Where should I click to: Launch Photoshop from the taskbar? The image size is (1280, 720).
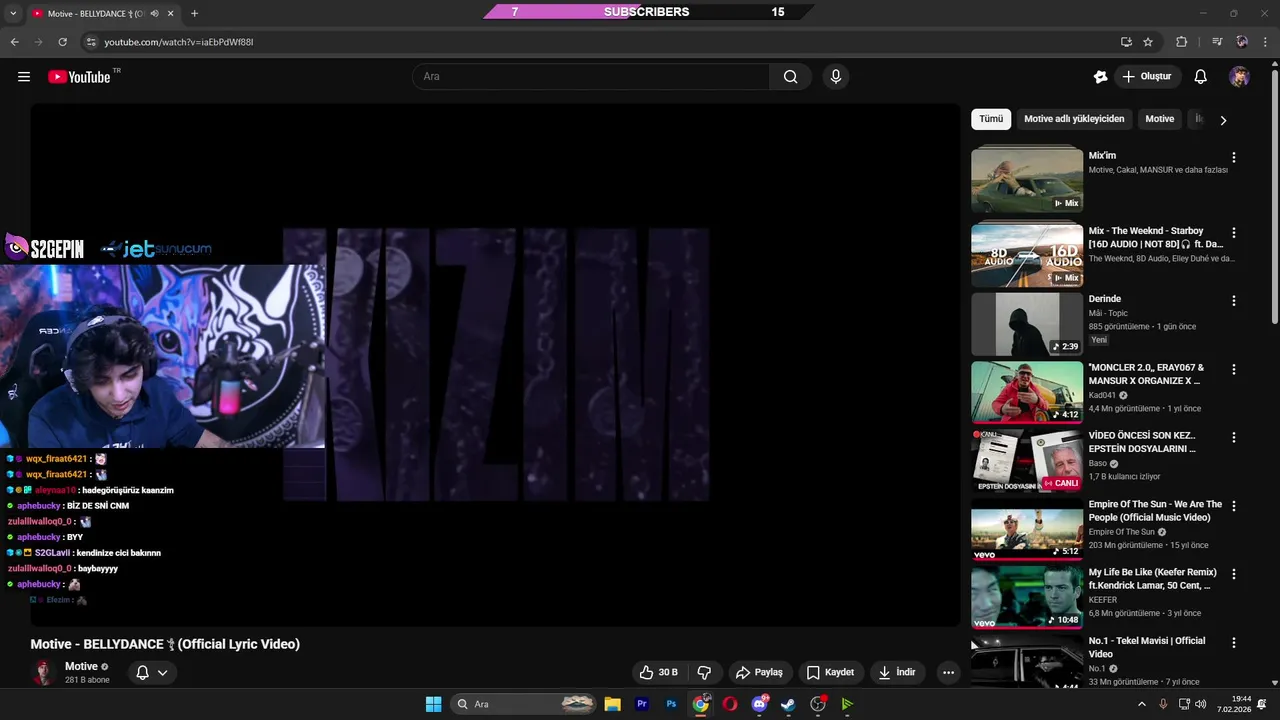671,704
